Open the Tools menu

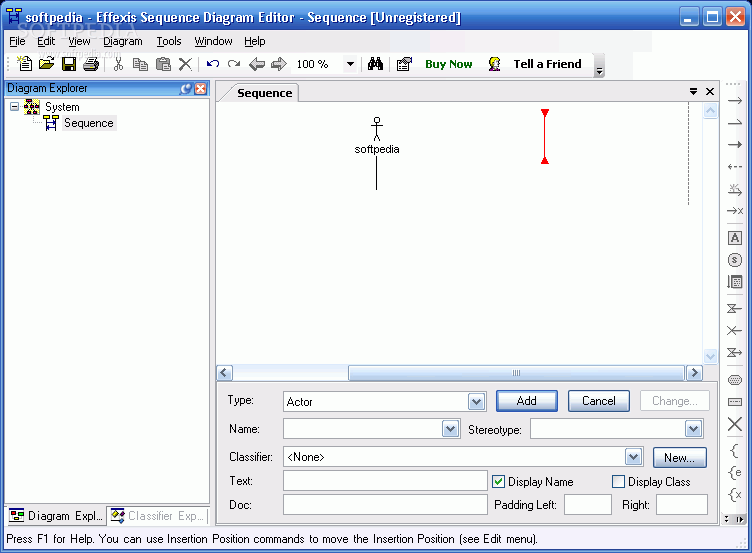[169, 41]
